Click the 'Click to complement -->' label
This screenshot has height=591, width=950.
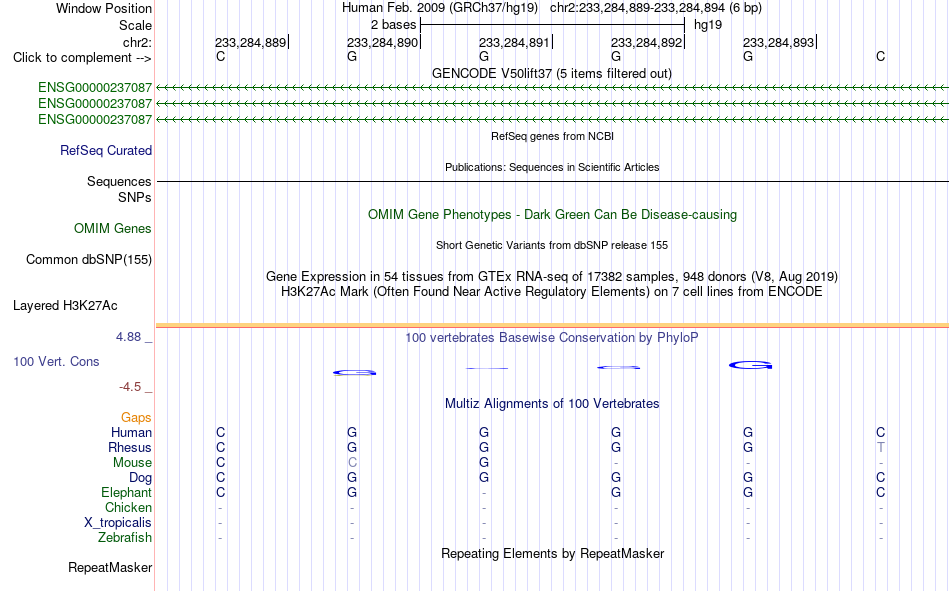click(82, 58)
